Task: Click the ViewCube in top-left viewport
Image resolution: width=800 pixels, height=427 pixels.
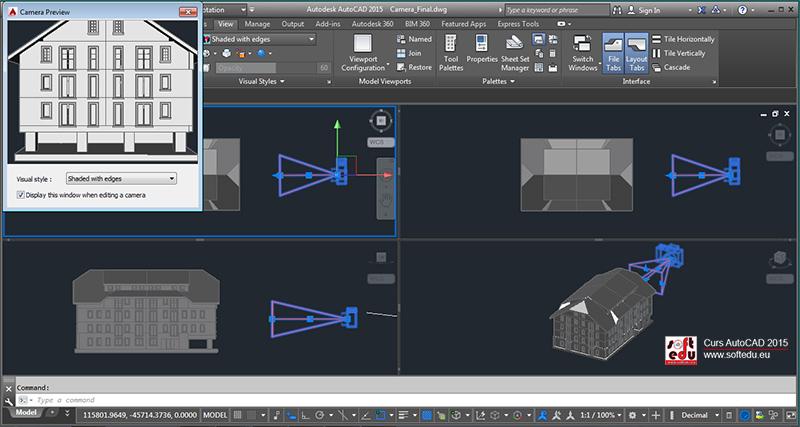Action: pos(381,120)
